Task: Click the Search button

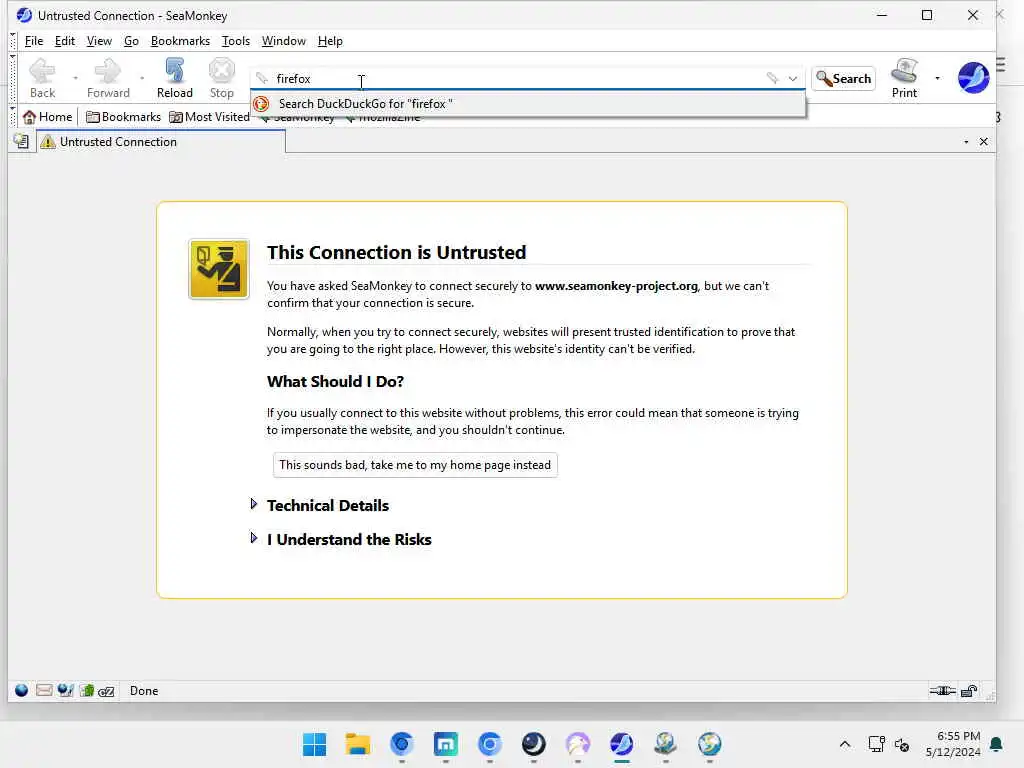Action: point(844,78)
